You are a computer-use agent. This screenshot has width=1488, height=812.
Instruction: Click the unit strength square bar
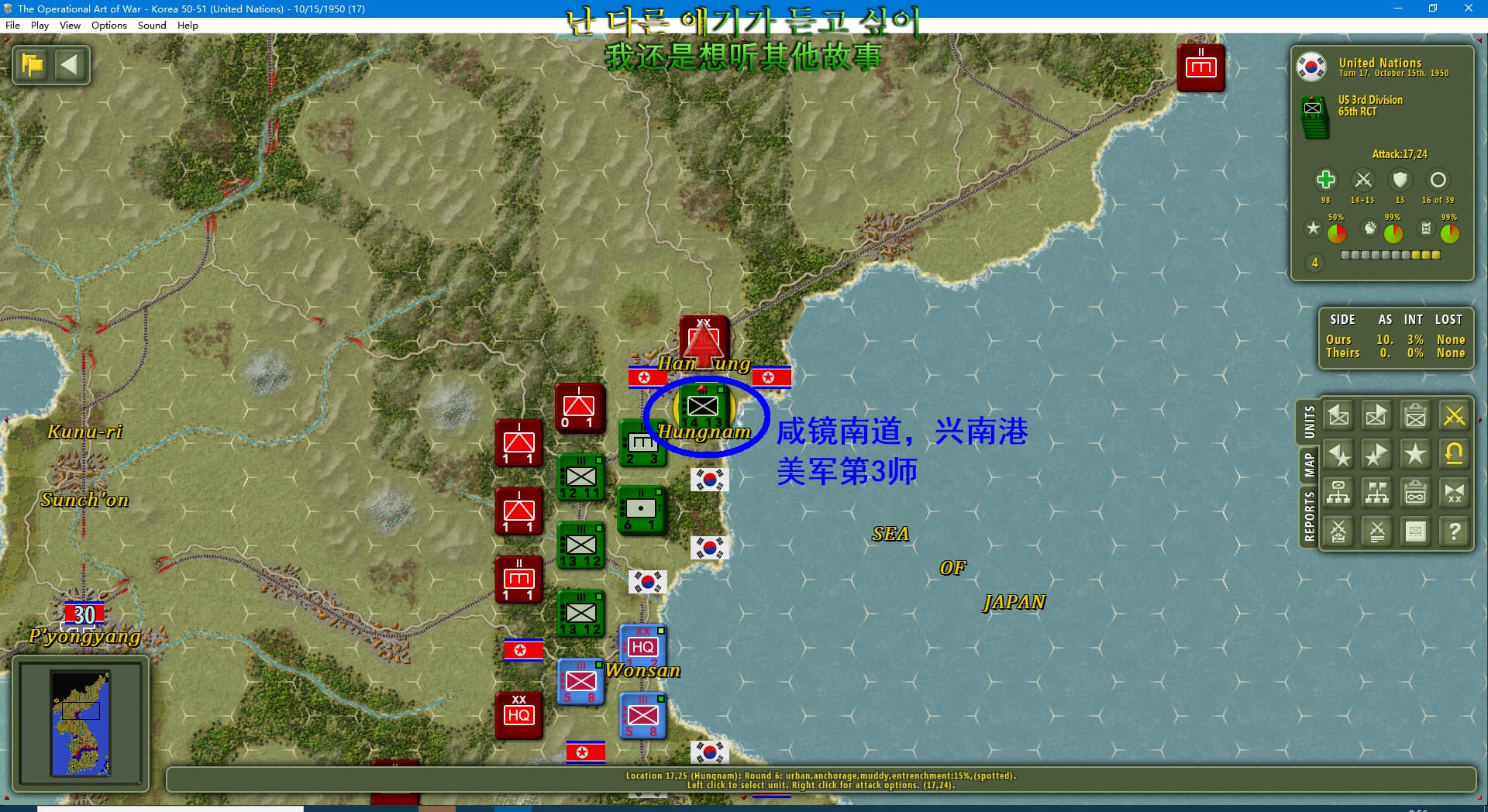[1390, 255]
